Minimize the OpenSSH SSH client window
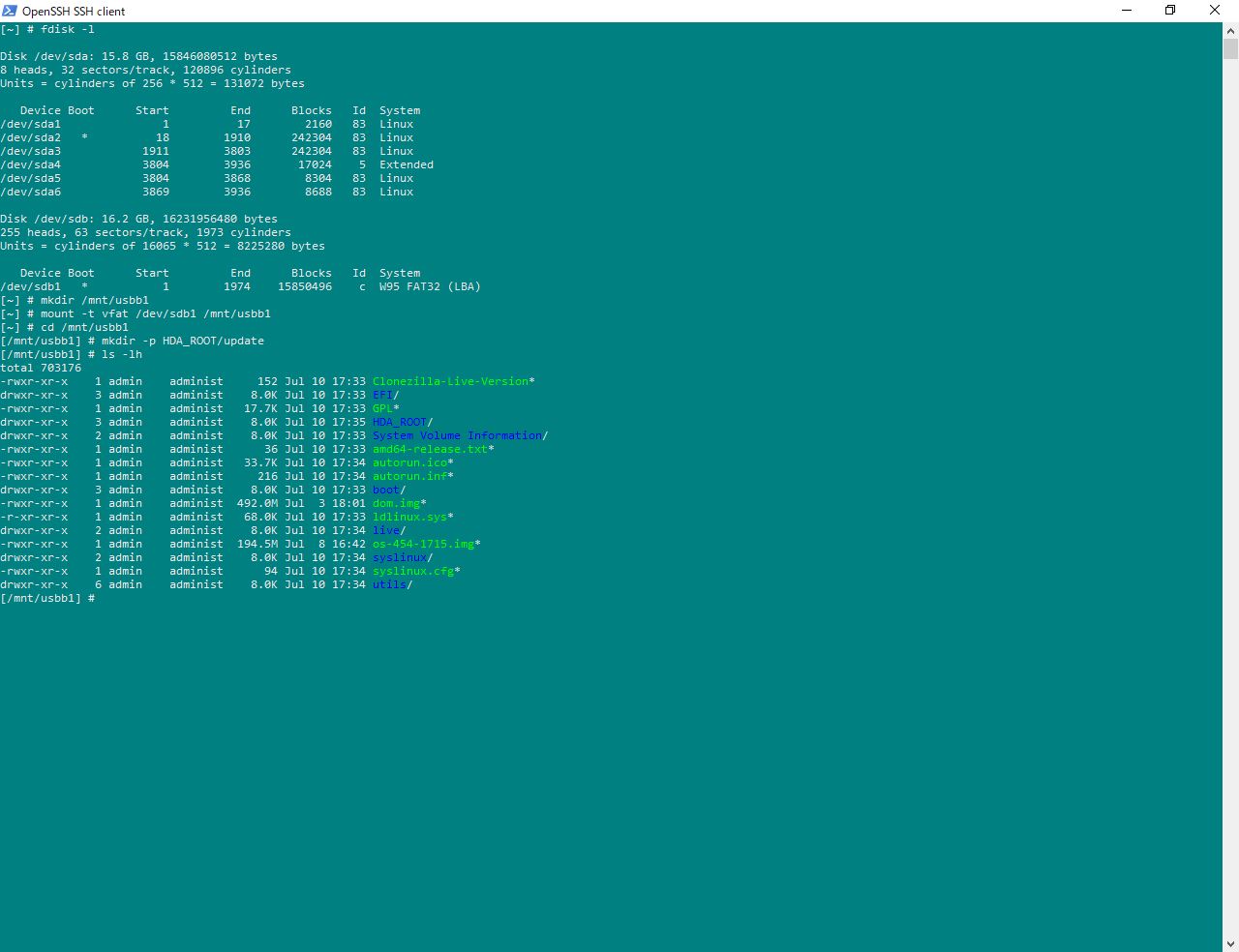This screenshot has width=1239, height=952. [1127, 11]
